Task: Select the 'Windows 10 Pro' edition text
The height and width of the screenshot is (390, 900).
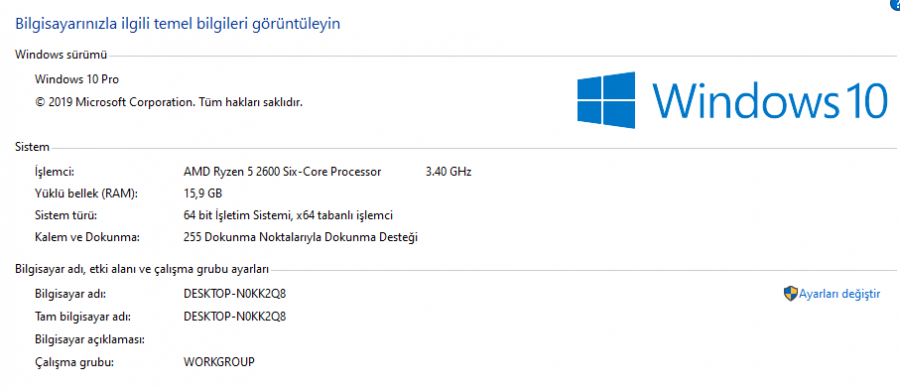Action: [x=77, y=79]
